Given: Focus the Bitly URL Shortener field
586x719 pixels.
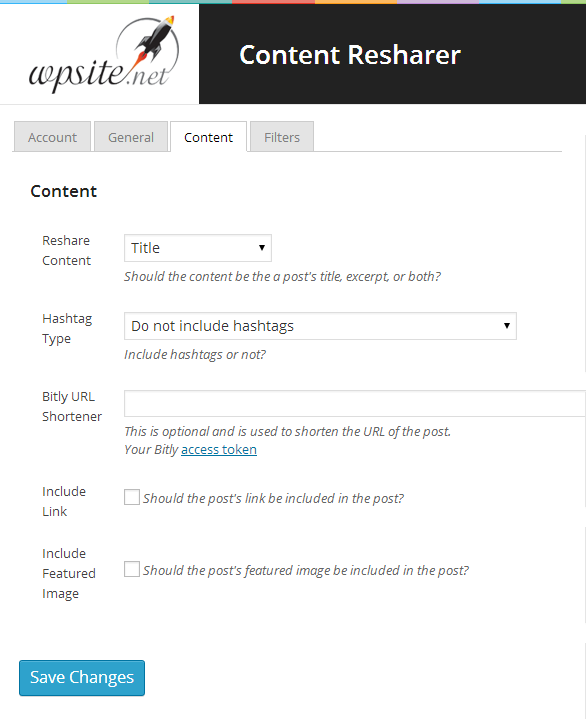Looking at the screenshot, I should click(355, 404).
